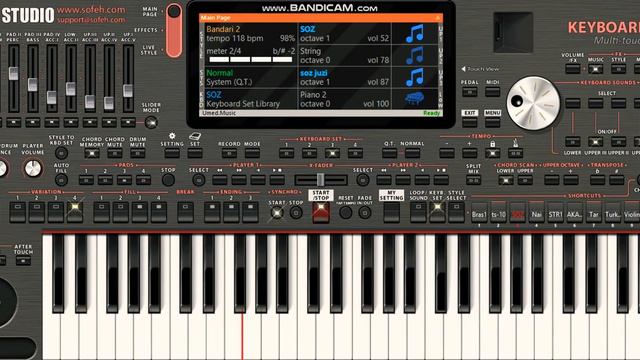The height and width of the screenshot is (360, 640).
Task: Toggle DRUM MUTE button
Action: tap(138, 153)
